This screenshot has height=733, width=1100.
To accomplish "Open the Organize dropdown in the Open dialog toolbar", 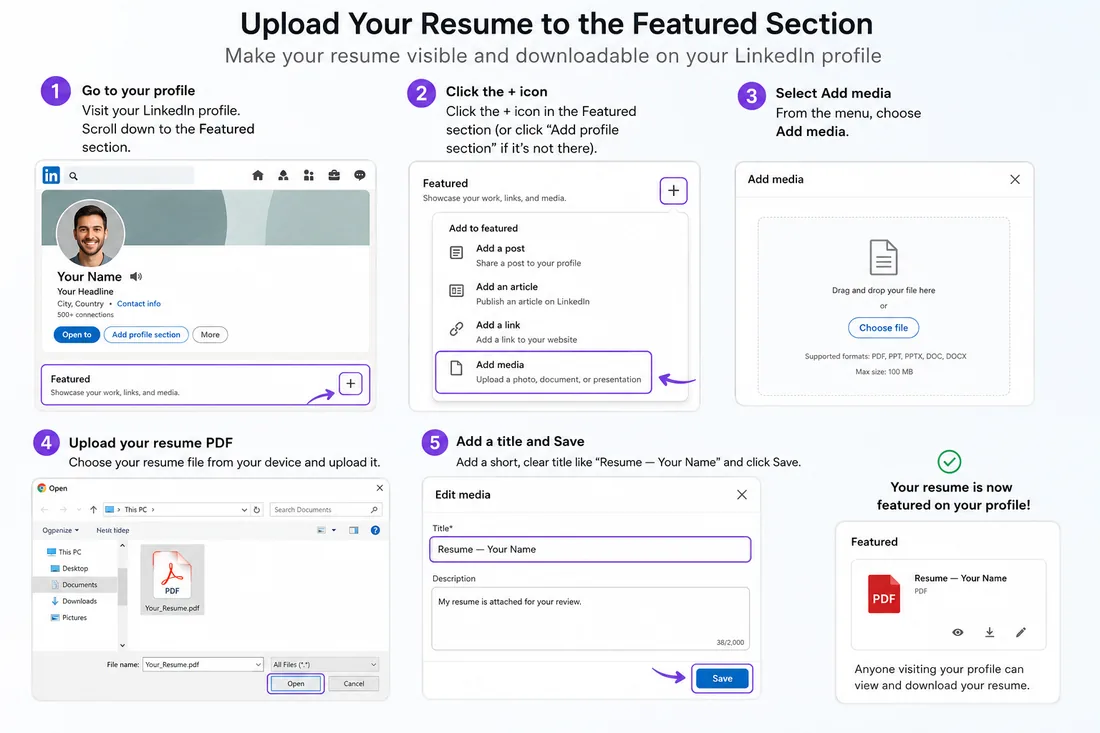I will [60, 530].
